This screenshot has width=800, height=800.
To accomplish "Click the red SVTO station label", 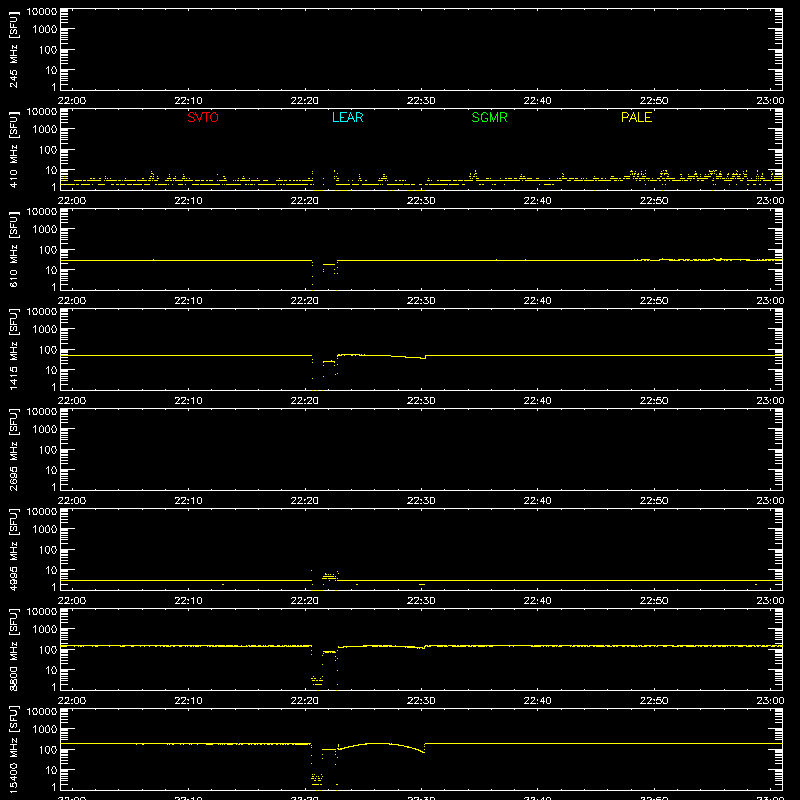I will coord(203,117).
